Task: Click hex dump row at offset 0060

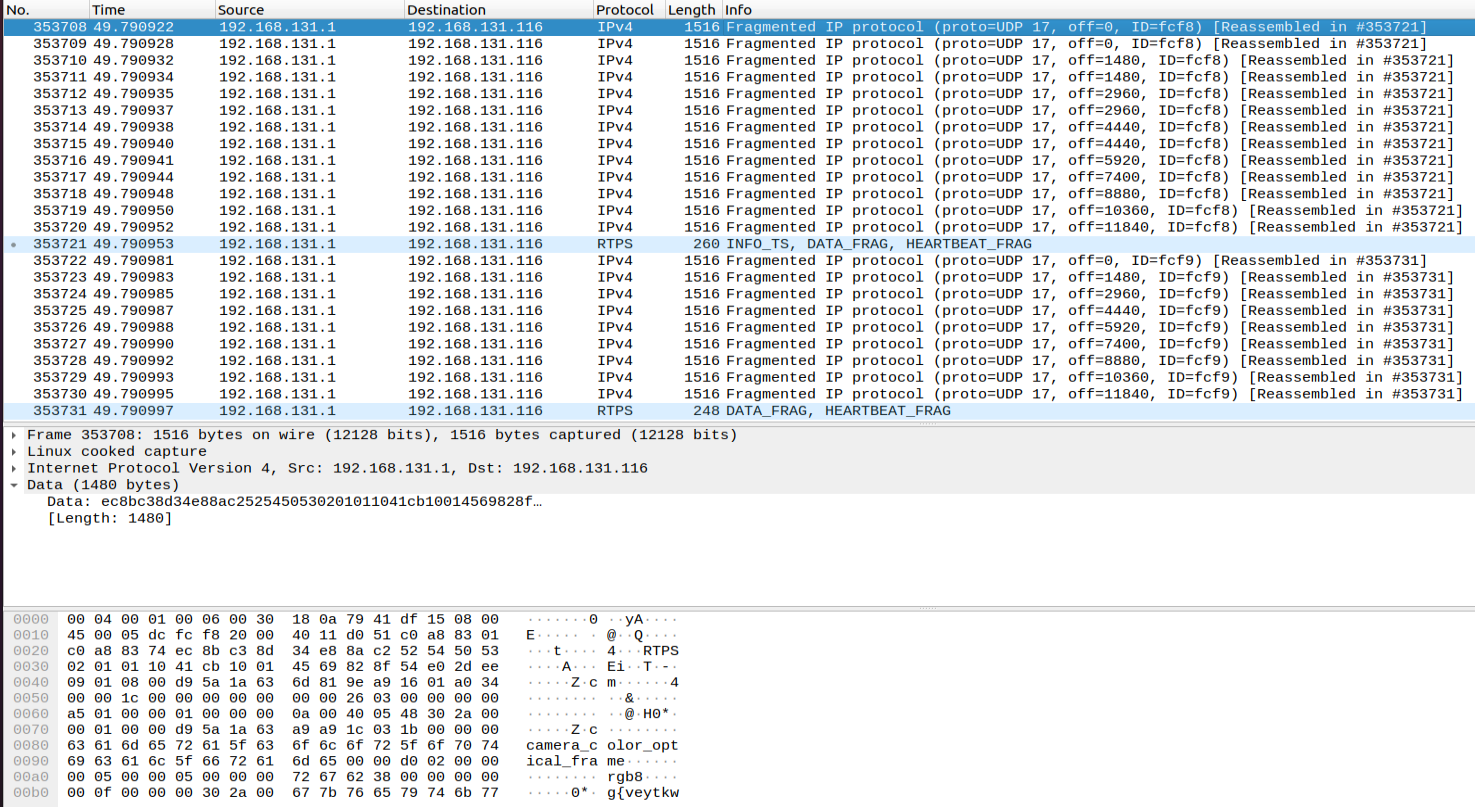Action: [x=346, y=714]
